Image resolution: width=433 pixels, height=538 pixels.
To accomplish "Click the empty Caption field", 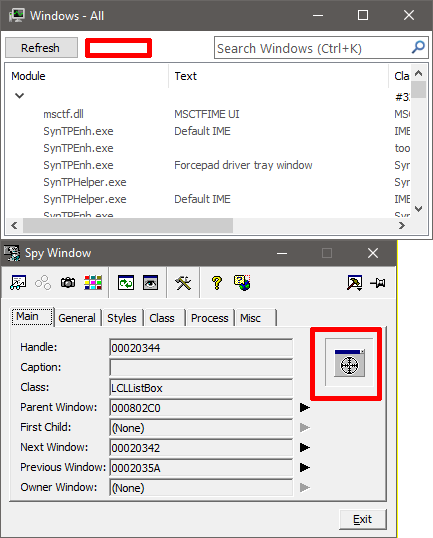I will [x=201, y=368].
